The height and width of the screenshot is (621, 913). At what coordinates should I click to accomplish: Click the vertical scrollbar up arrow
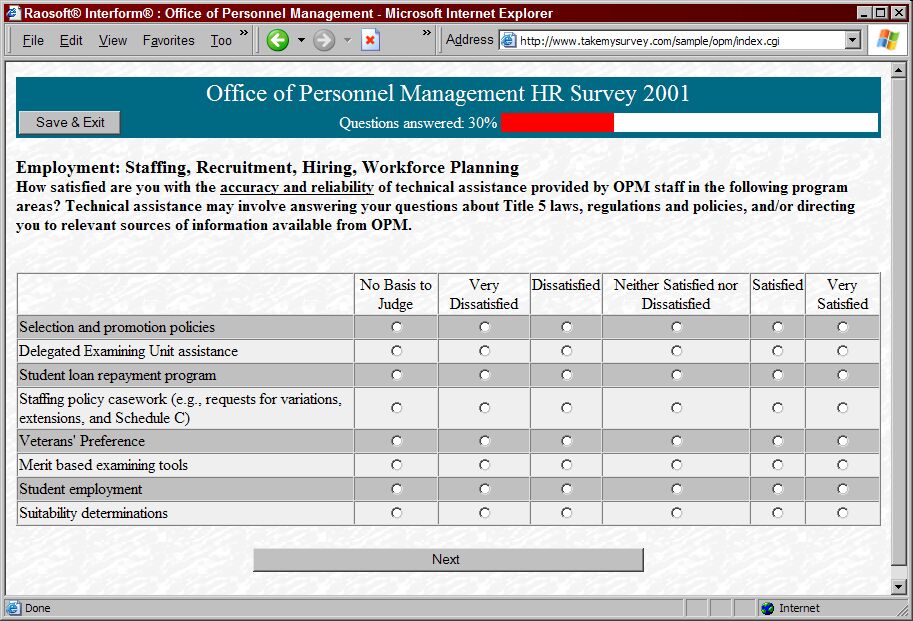(x=898, y=70)
